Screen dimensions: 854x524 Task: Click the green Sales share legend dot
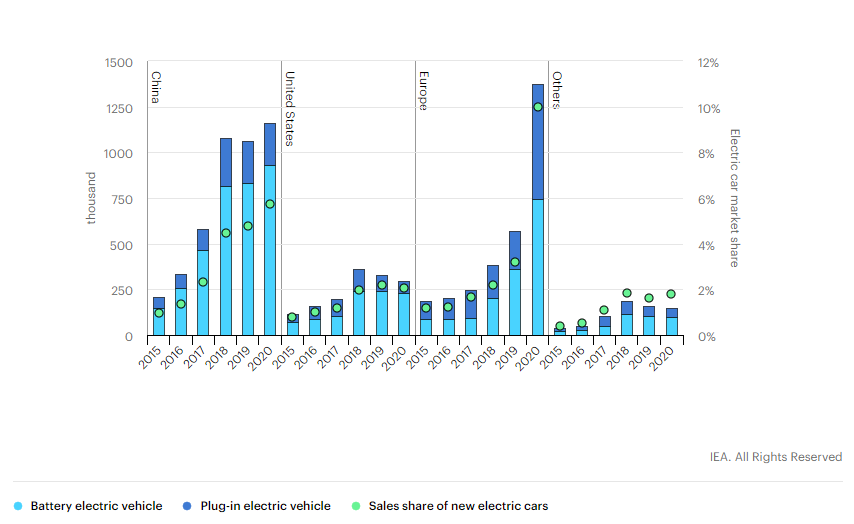[x=356, y=506]
